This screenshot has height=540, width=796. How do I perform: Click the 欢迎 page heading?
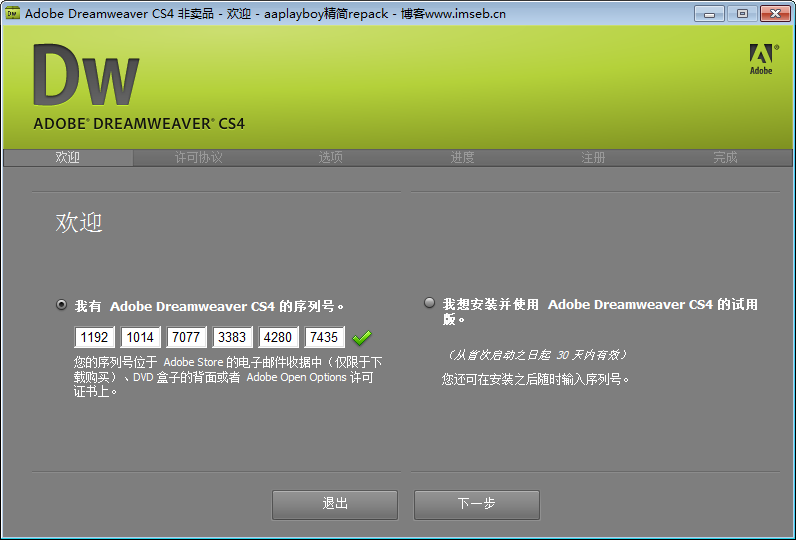click(79, 222)
